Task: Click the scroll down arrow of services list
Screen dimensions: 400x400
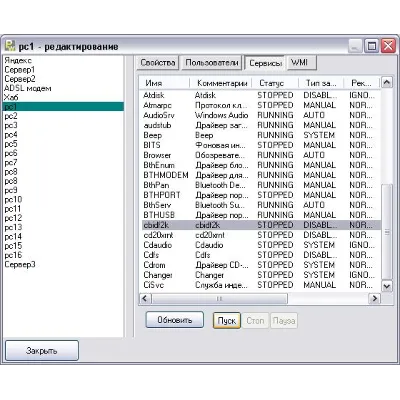Action: 387,286
